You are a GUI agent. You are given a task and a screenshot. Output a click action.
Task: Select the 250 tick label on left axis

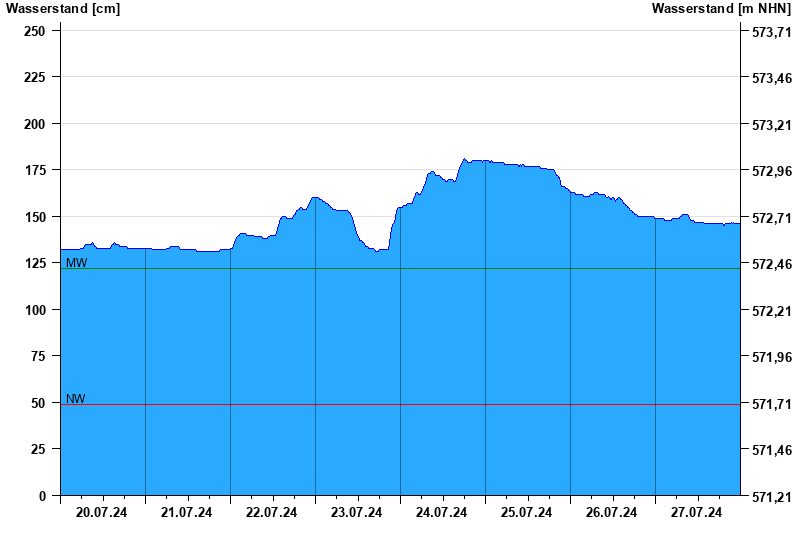pyautogui.click(x=35, y=31)
